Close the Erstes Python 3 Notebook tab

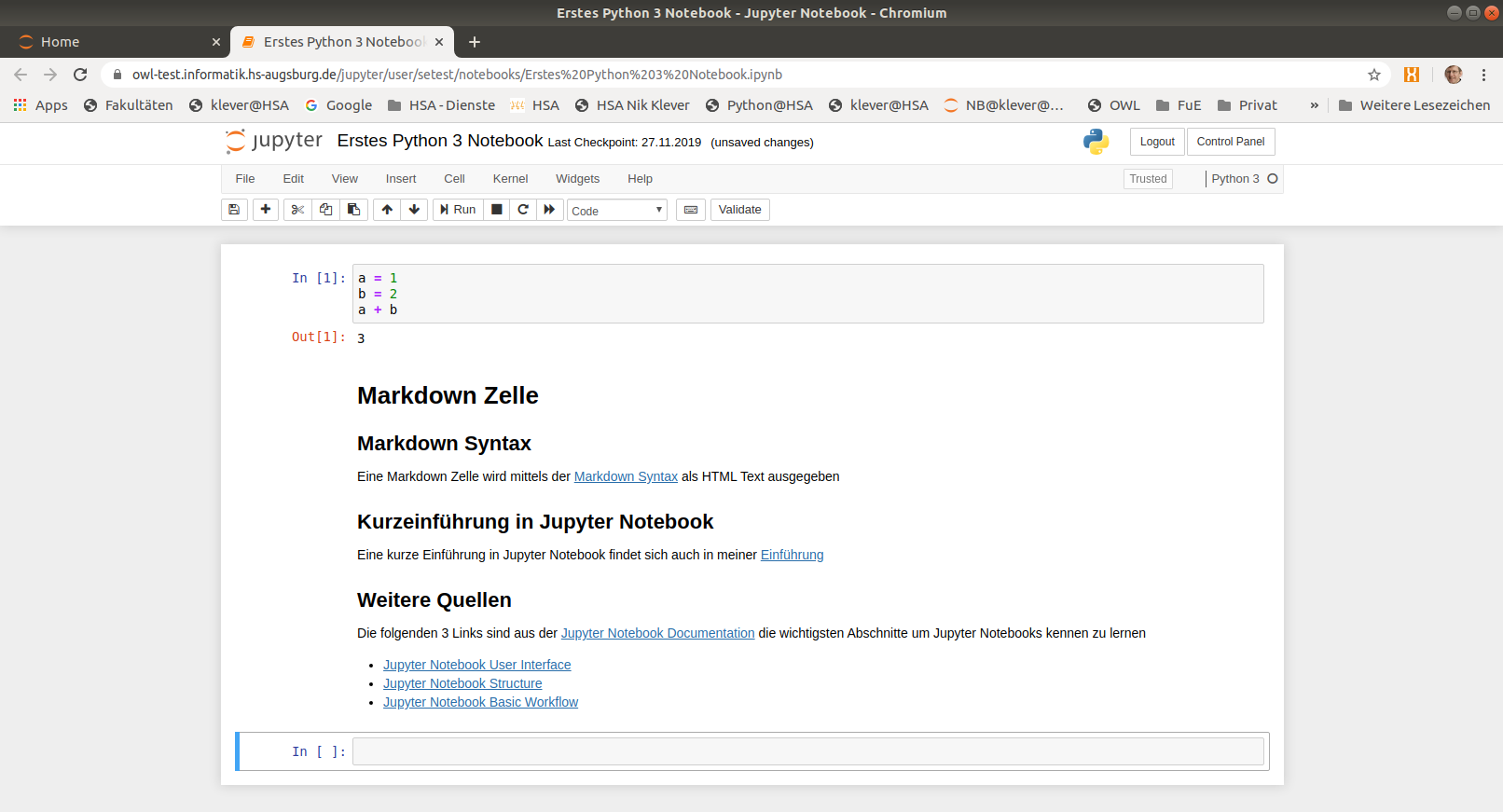(x=439, y=42)
